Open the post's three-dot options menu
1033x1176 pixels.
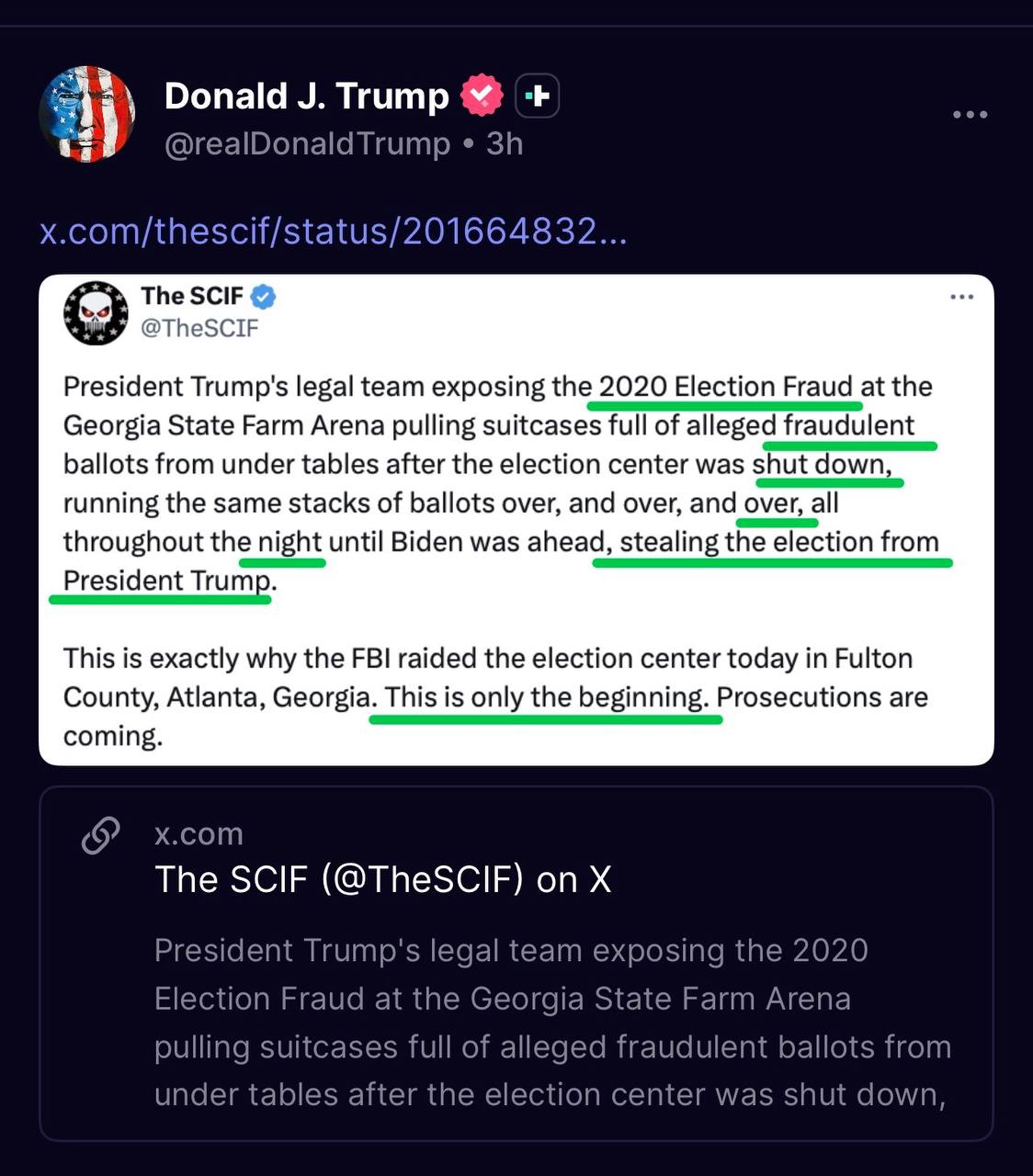coord(970,115)
